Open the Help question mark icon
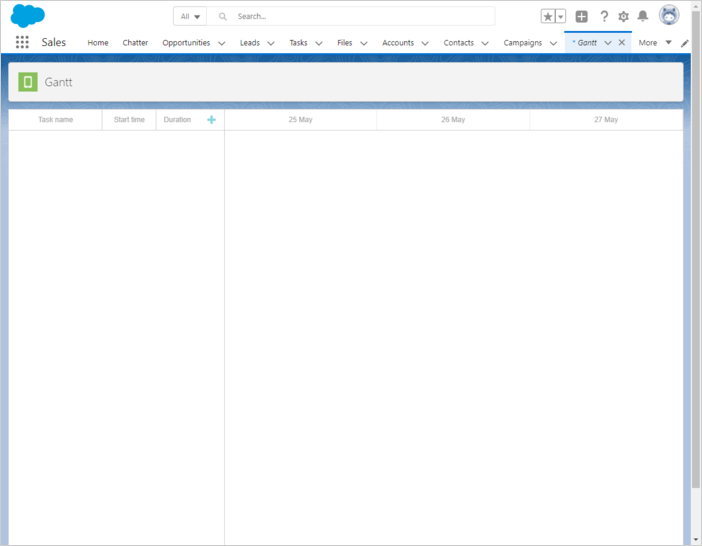 [604, 16]
